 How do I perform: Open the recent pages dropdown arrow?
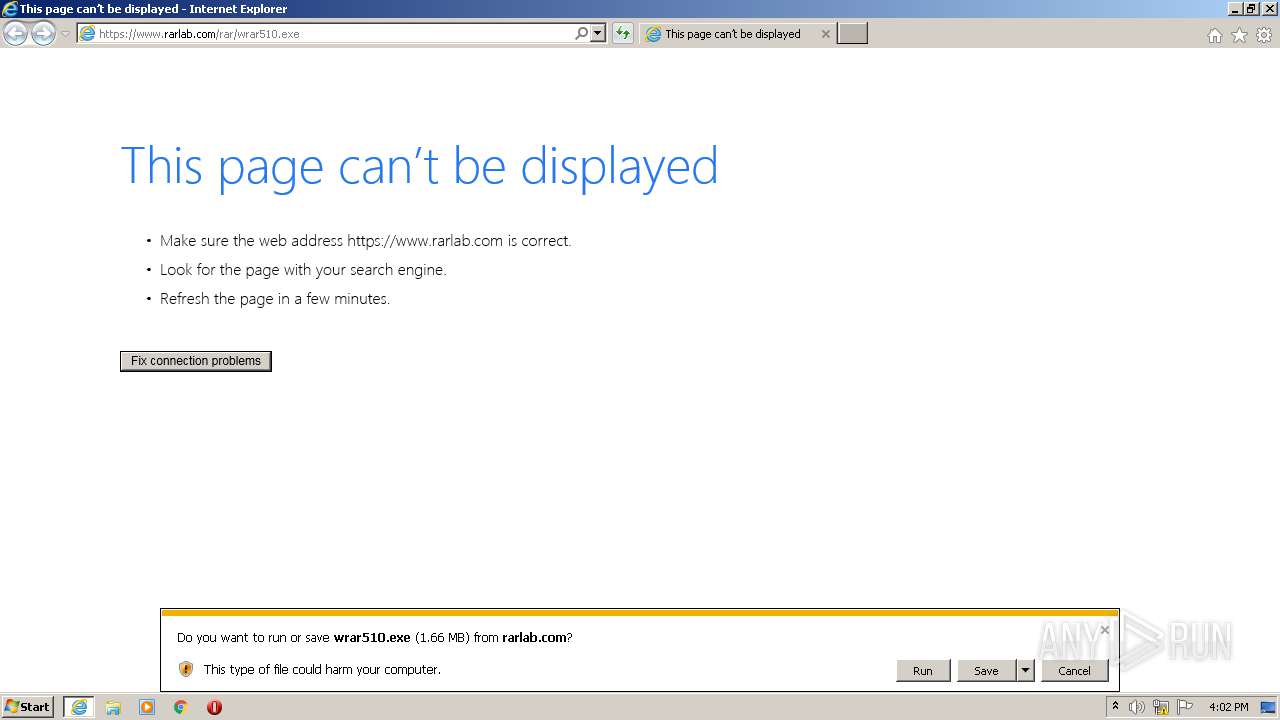coord(65,34)
